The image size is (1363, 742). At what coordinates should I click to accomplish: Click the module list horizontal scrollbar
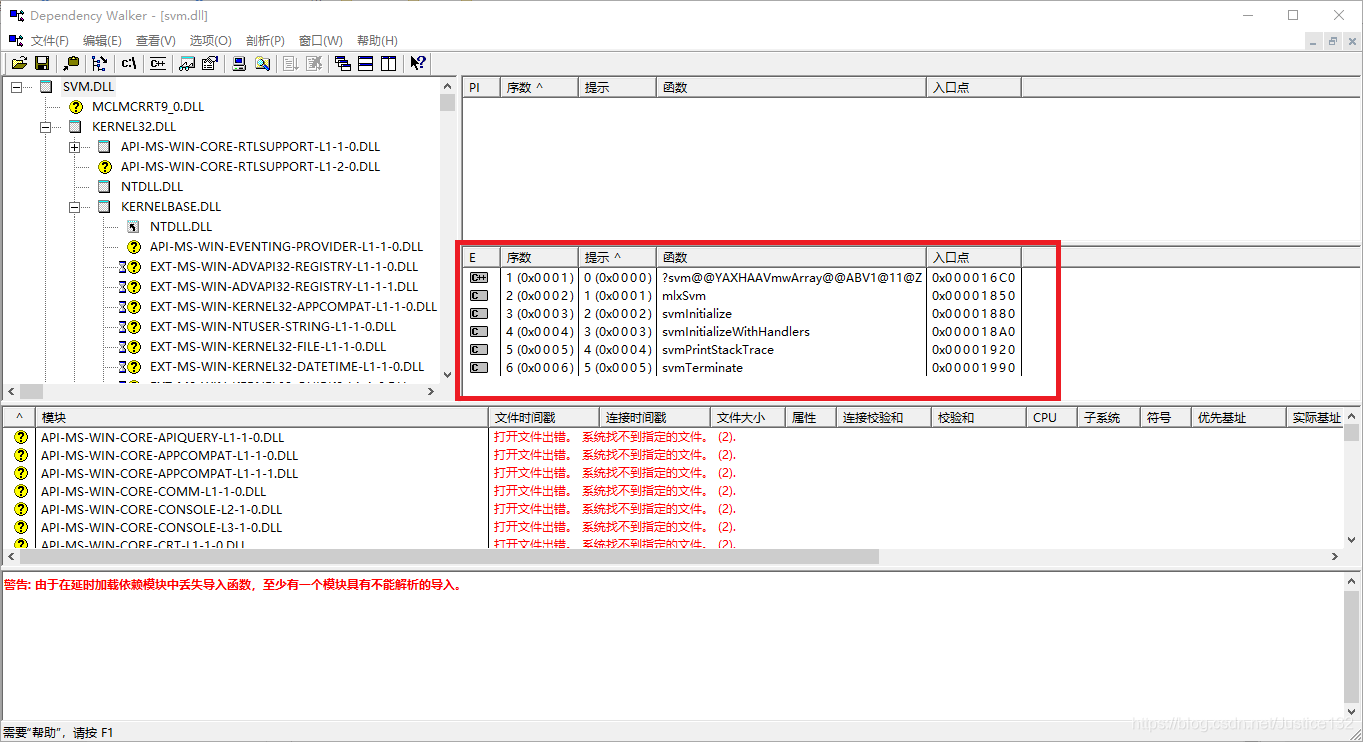(x=672, y=556)
